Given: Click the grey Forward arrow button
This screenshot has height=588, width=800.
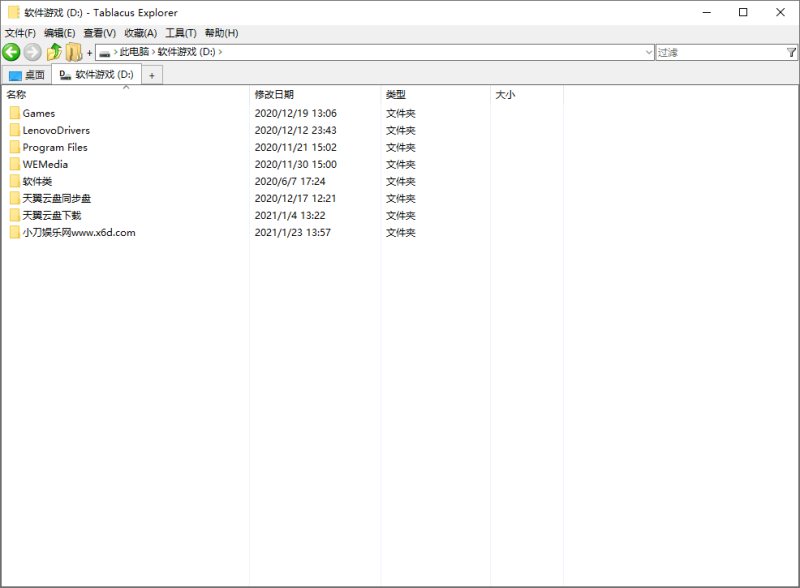Looking at the screenshot, I should click(x=33, y=52).
